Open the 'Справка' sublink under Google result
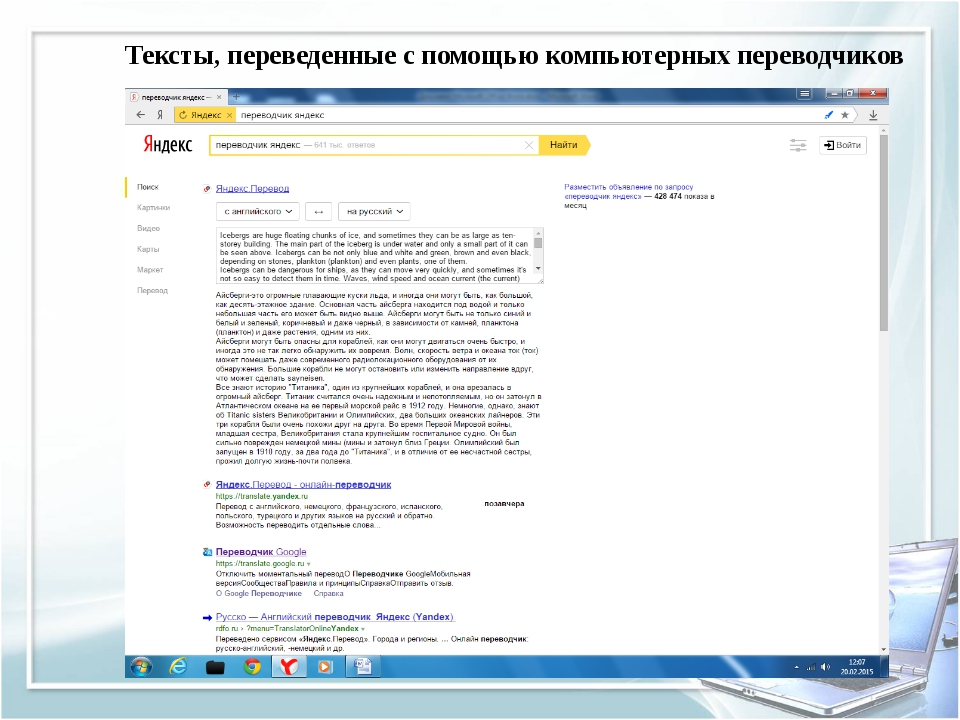960x720 pixels. point(328,593)
